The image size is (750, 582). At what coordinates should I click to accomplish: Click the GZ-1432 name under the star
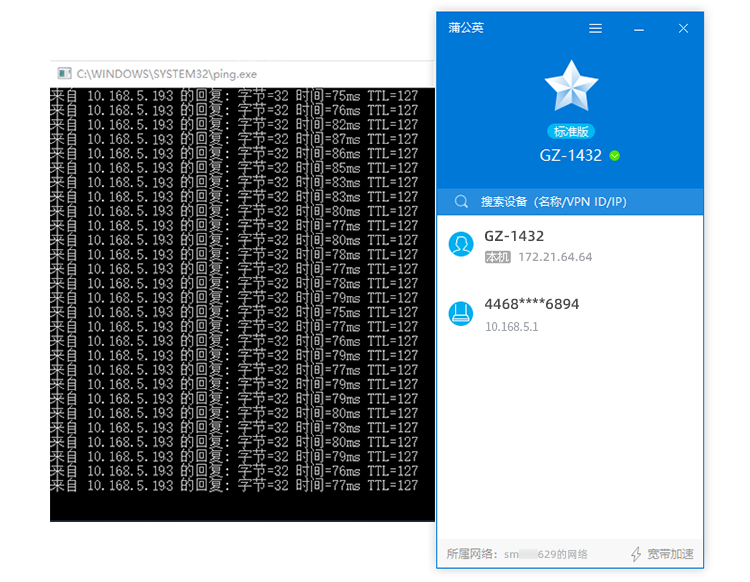(x=570, y=155)
